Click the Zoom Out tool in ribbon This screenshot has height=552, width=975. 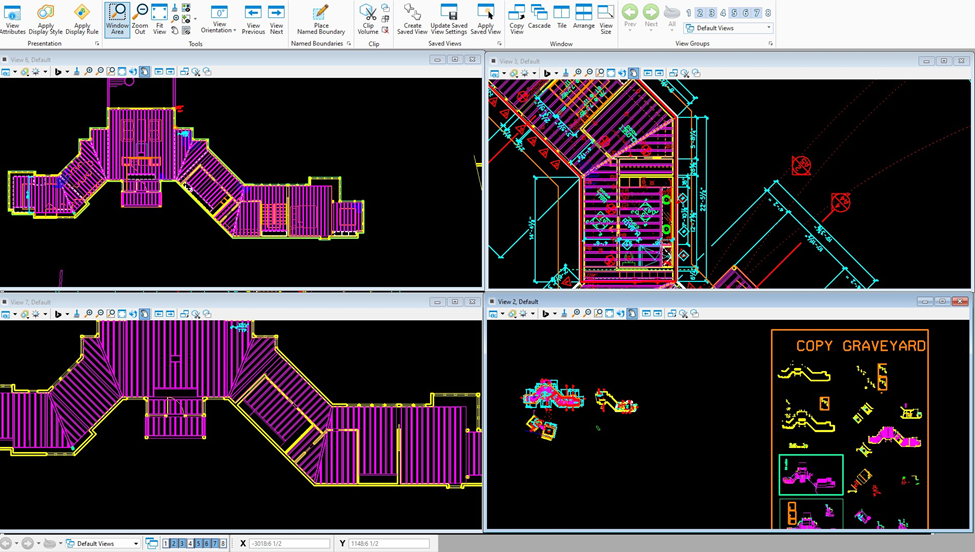pos(140,18)
